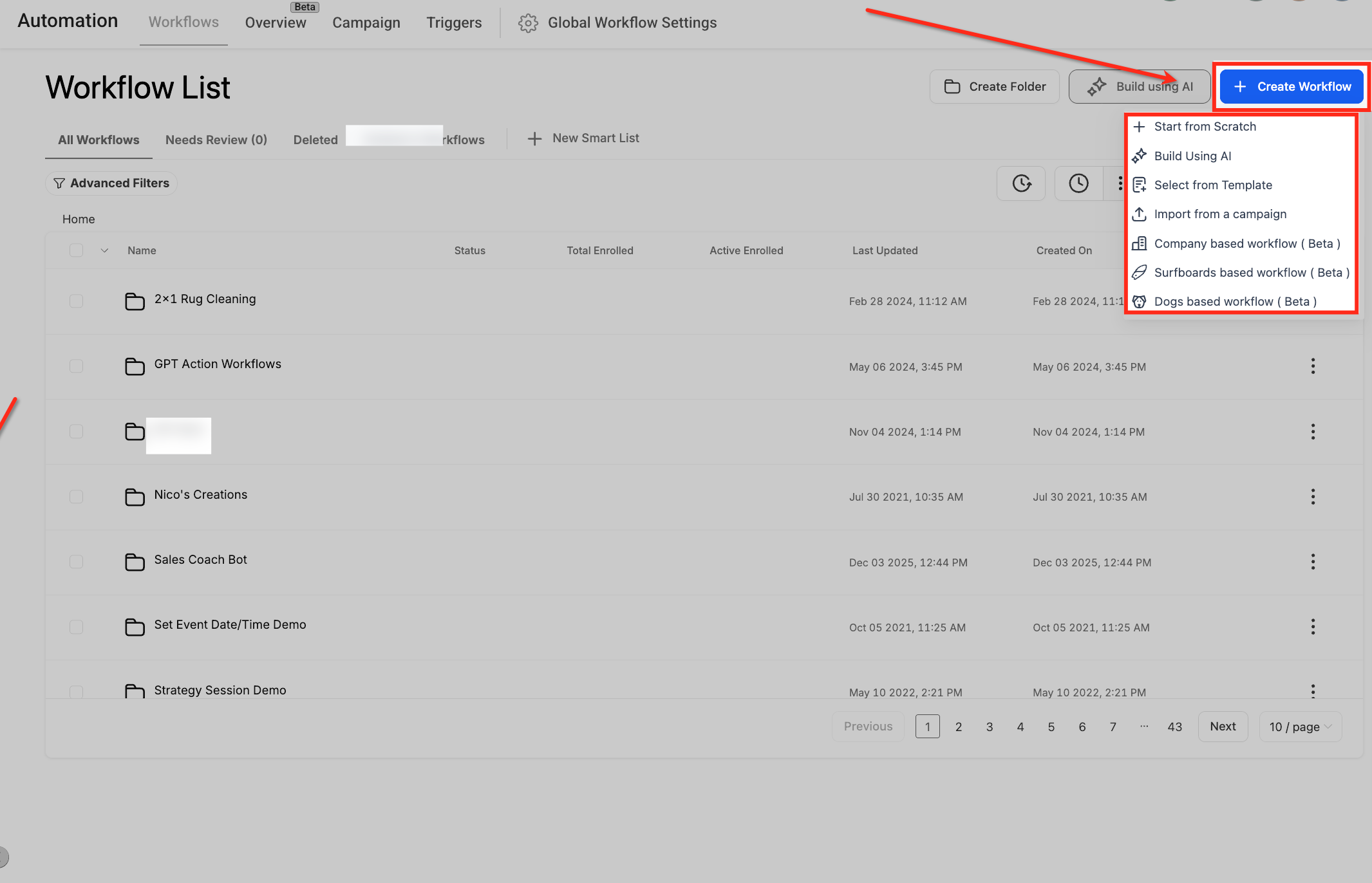Open the Campaign tab
The image size is (1372, 883).
click(366, 23)
